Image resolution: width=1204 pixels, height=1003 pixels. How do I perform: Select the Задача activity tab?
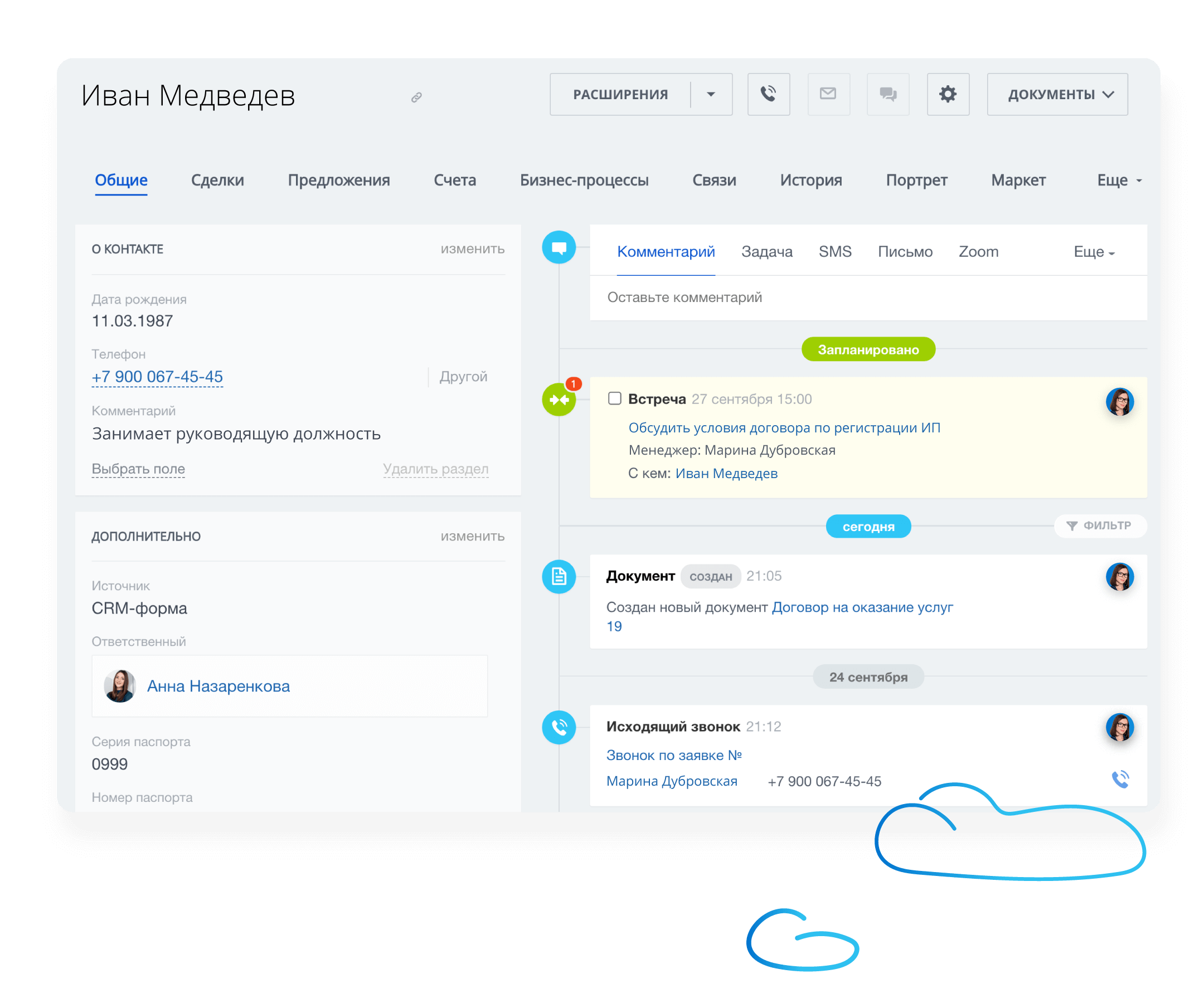[x=766, y=252]
